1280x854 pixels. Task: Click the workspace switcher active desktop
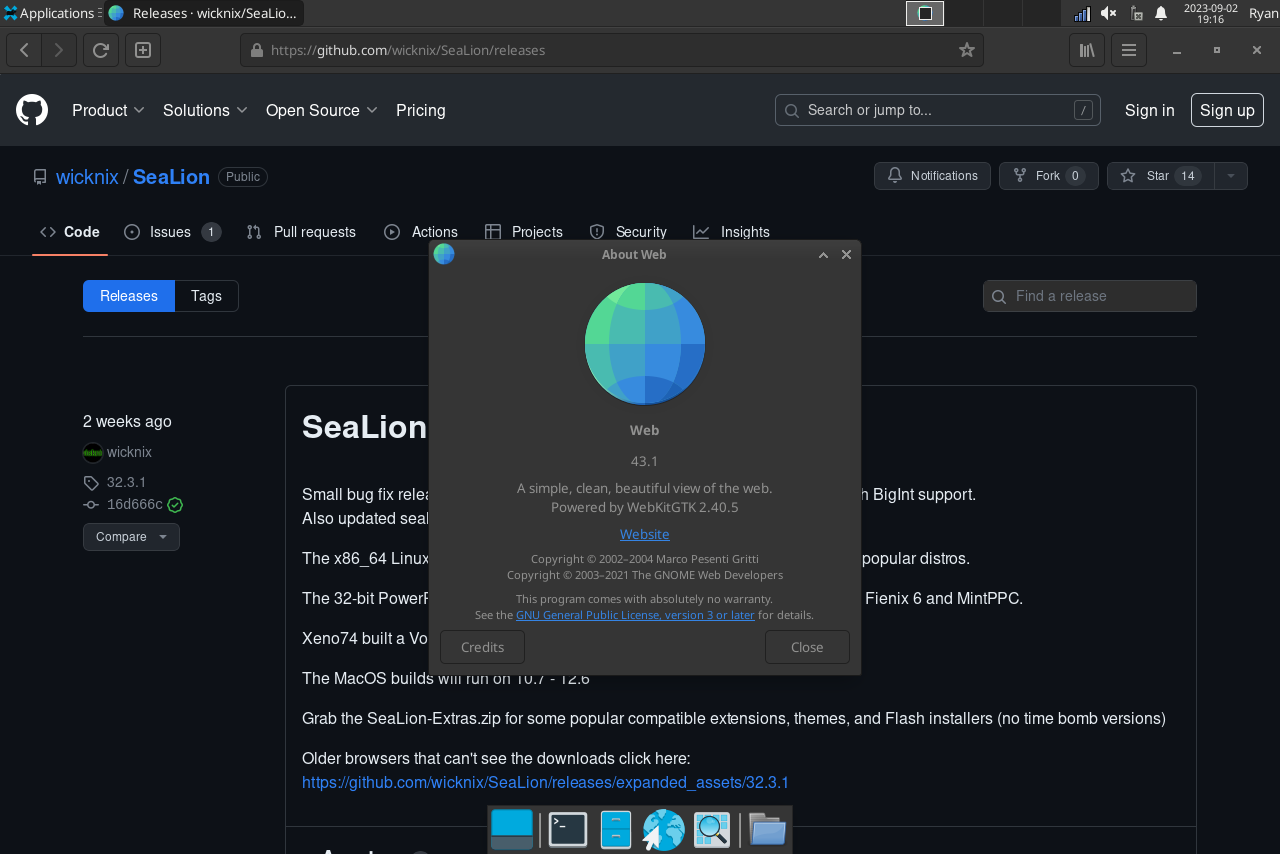coord(925,13)
